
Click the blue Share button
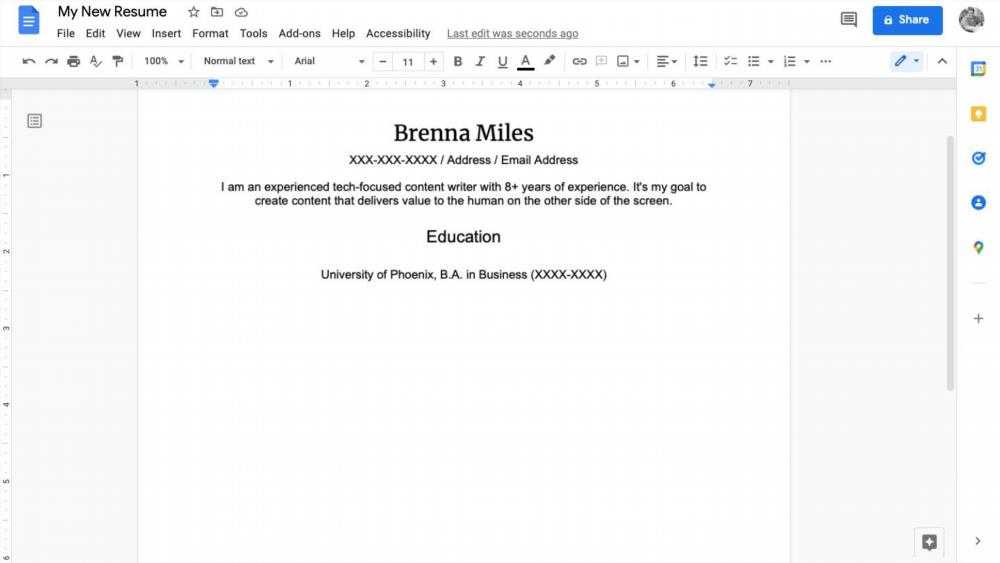pos(907,19)
